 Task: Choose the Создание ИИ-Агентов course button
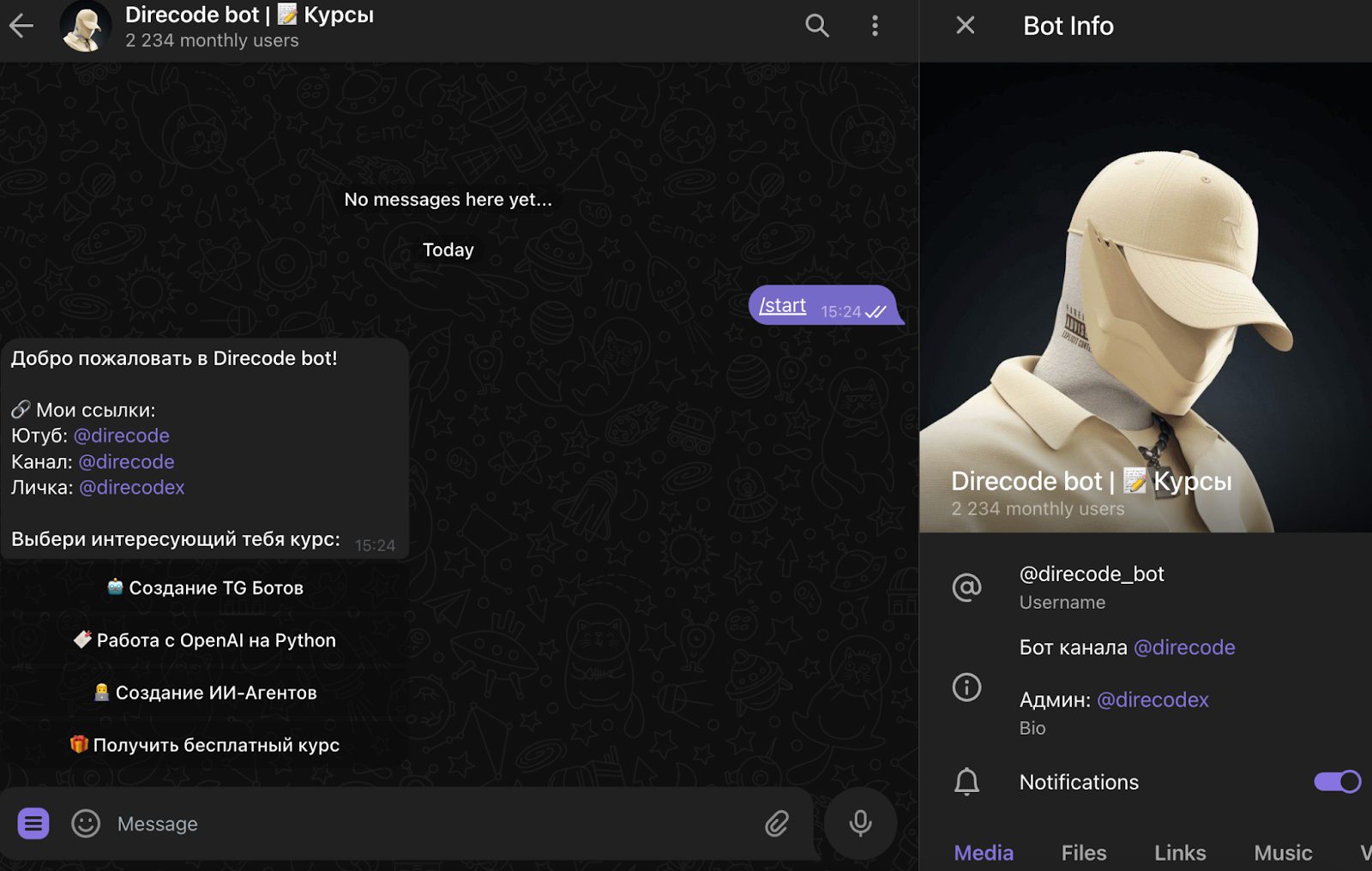click(x=205, y=693)
